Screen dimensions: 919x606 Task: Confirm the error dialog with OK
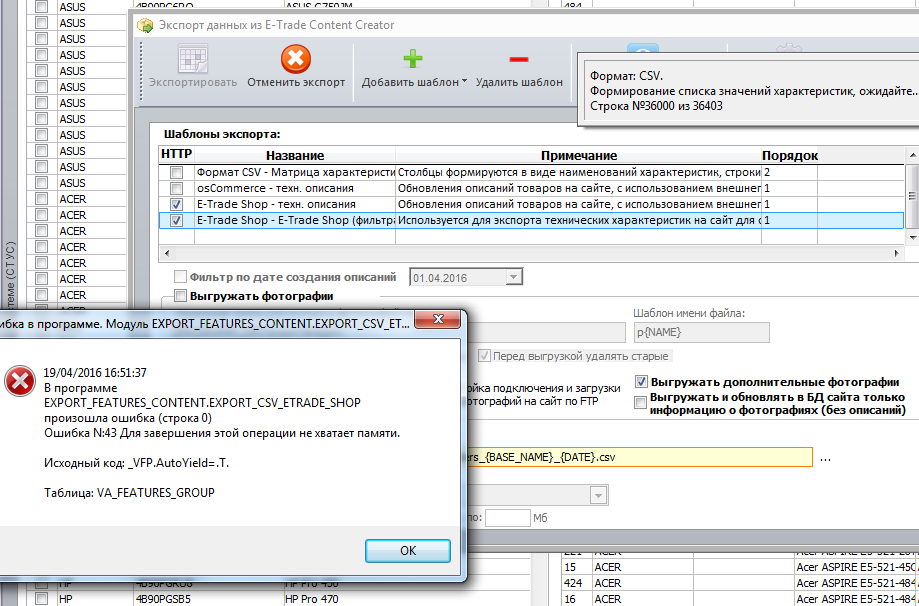pos(408,551)
